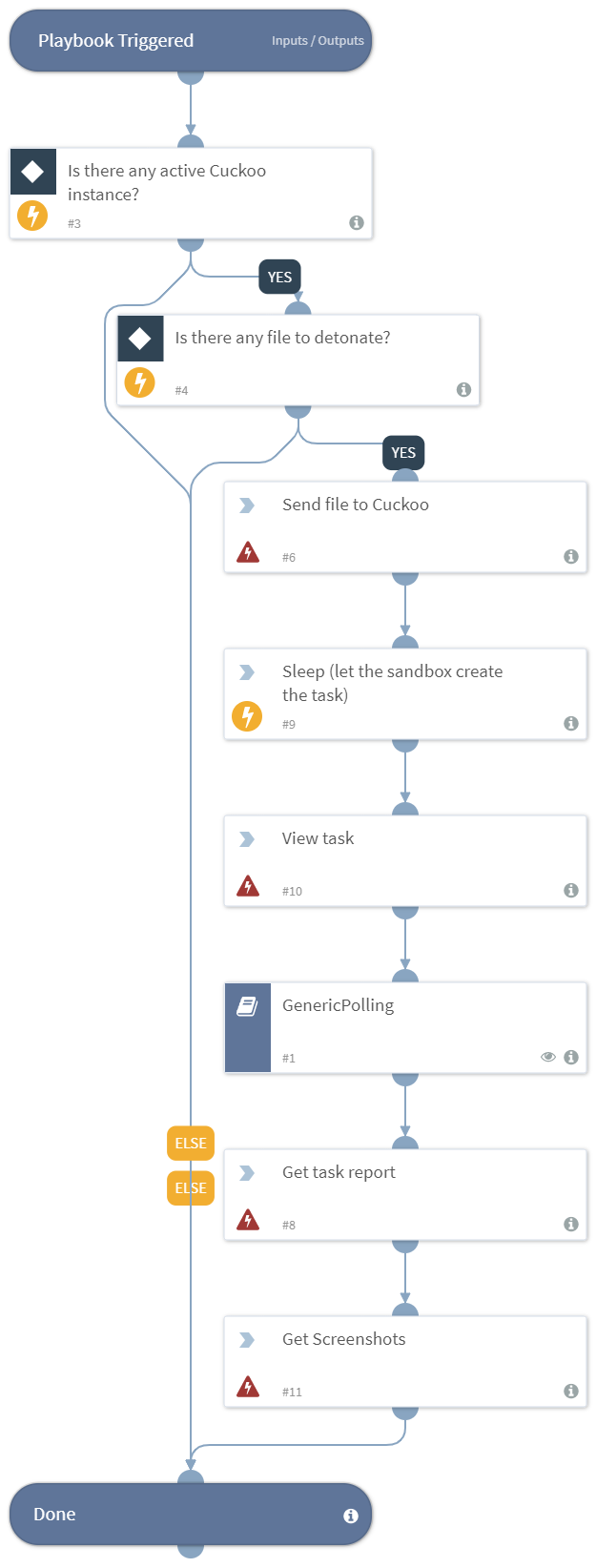This screenshot has width=596, height=1568.
Task: Click the YES label below Cuckoo instance condition
Action: click(279, 278)
